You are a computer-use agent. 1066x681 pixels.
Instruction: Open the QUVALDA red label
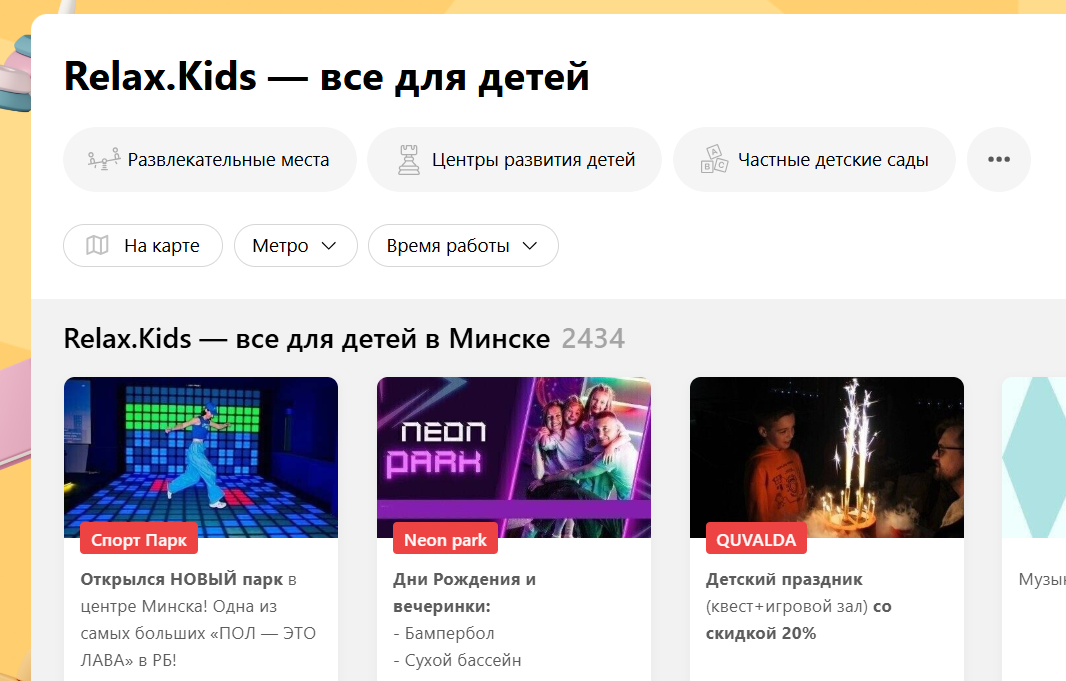point(756,540)
